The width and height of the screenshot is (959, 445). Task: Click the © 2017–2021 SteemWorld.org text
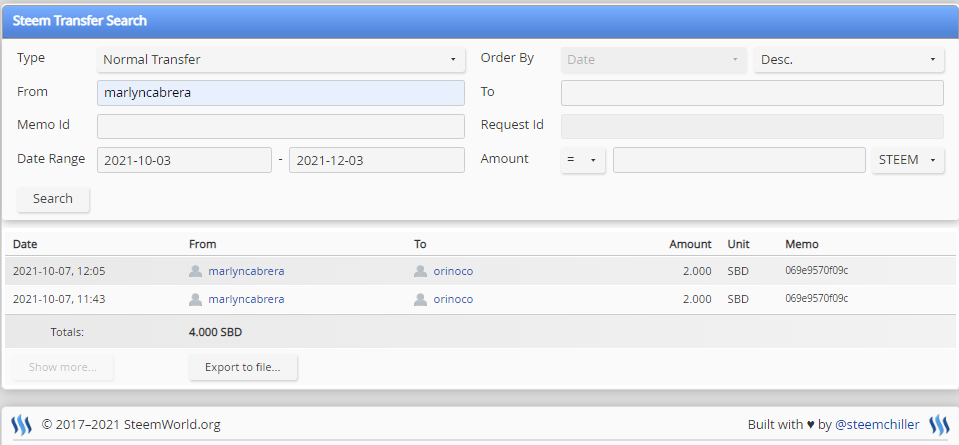(x=131, y=425)
